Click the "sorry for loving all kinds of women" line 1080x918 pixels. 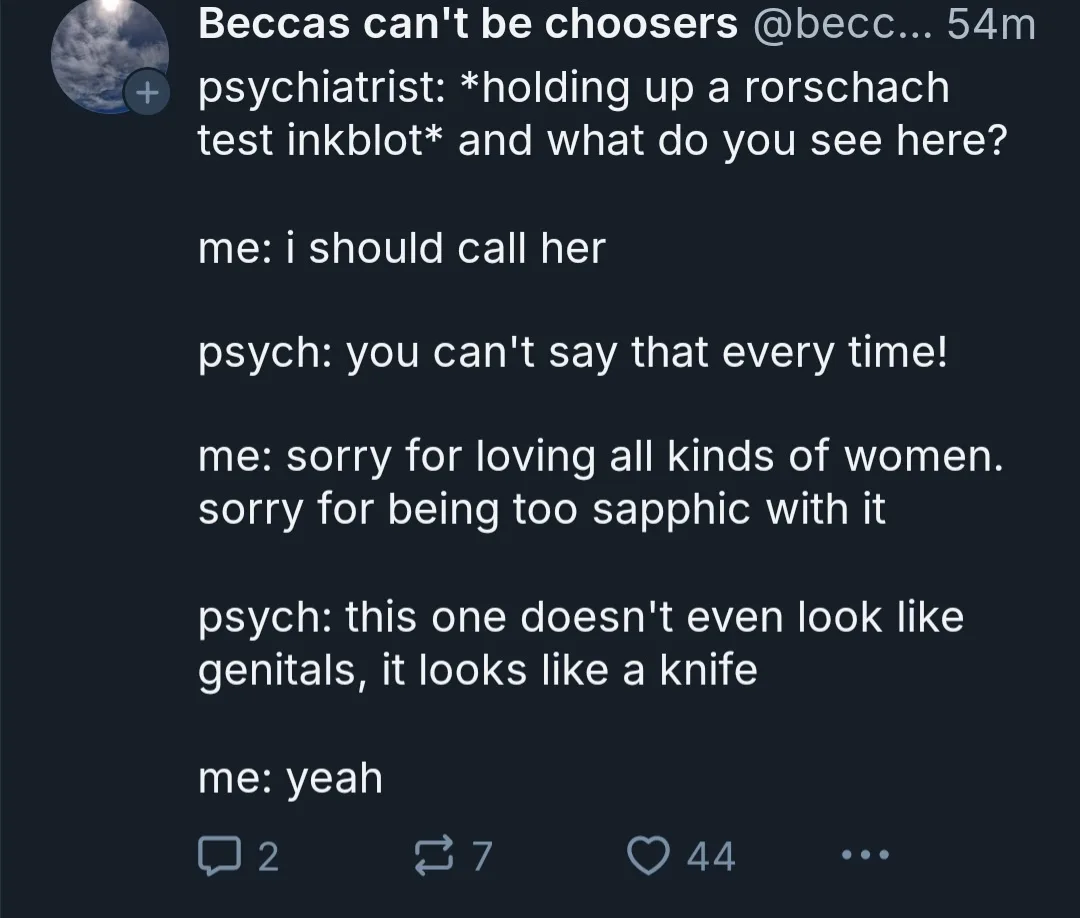pos(601,457)
